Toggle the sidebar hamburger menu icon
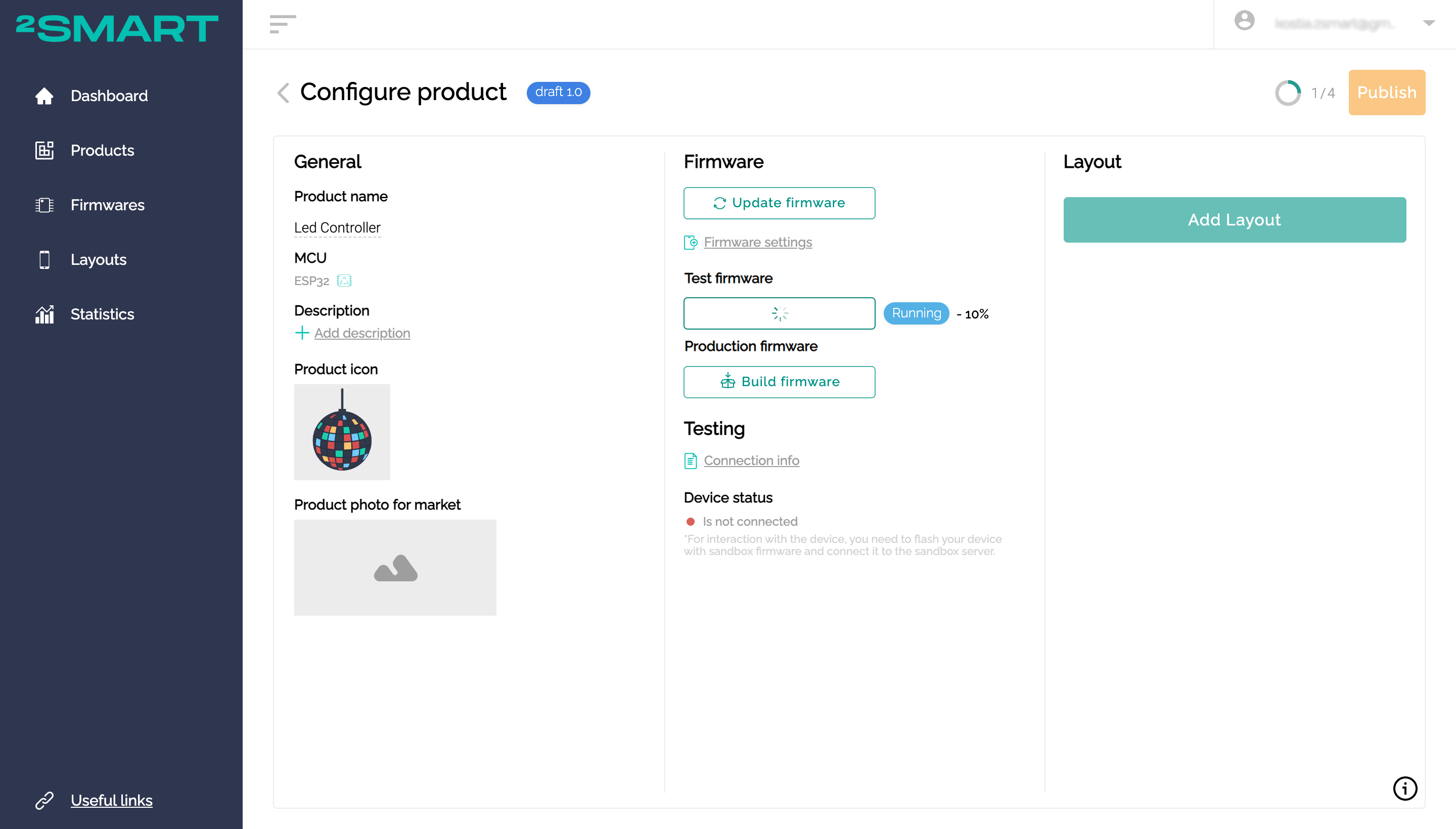Image resolution: width=1456 pixels, height=829 pixels. (x=283, y=24)
